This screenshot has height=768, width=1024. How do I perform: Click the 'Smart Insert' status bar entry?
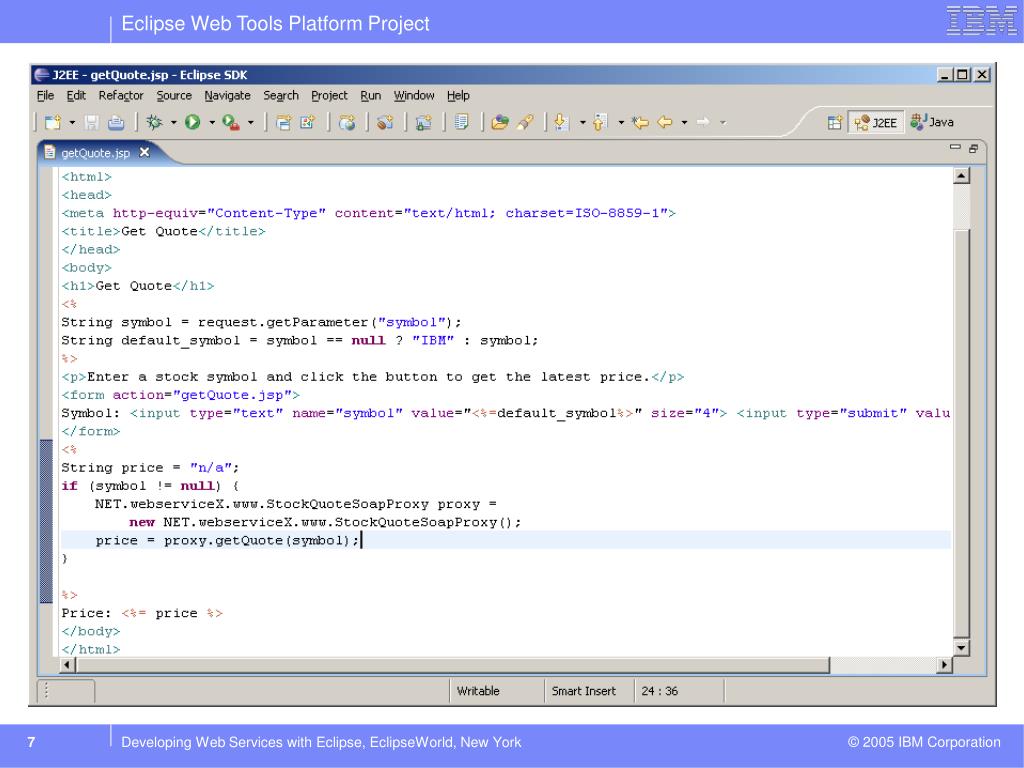[x=583, y=691]
